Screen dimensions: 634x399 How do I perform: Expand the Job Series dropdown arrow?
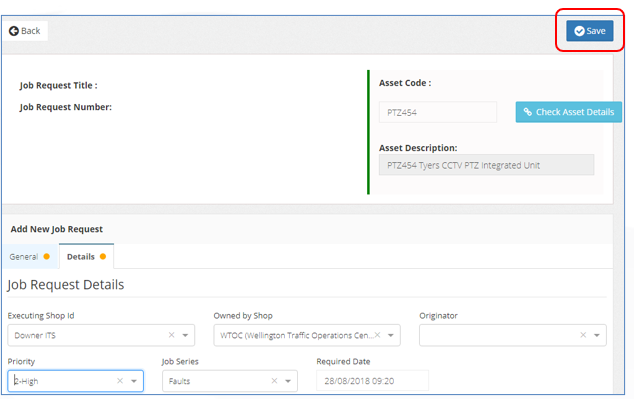click(288, 381)
